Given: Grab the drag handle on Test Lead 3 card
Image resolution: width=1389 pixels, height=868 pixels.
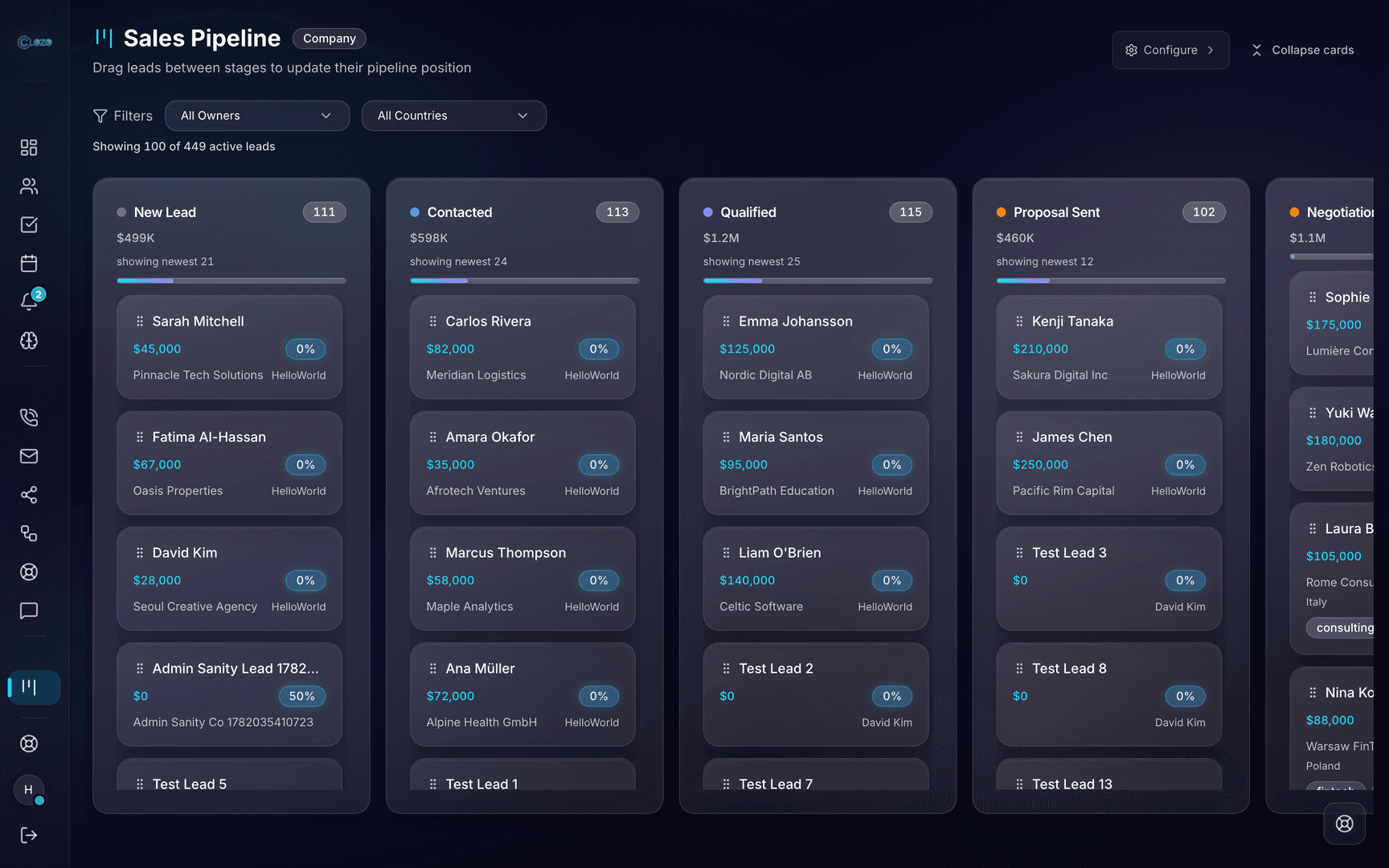Looking at the screenshot, I should (1019, 553).
